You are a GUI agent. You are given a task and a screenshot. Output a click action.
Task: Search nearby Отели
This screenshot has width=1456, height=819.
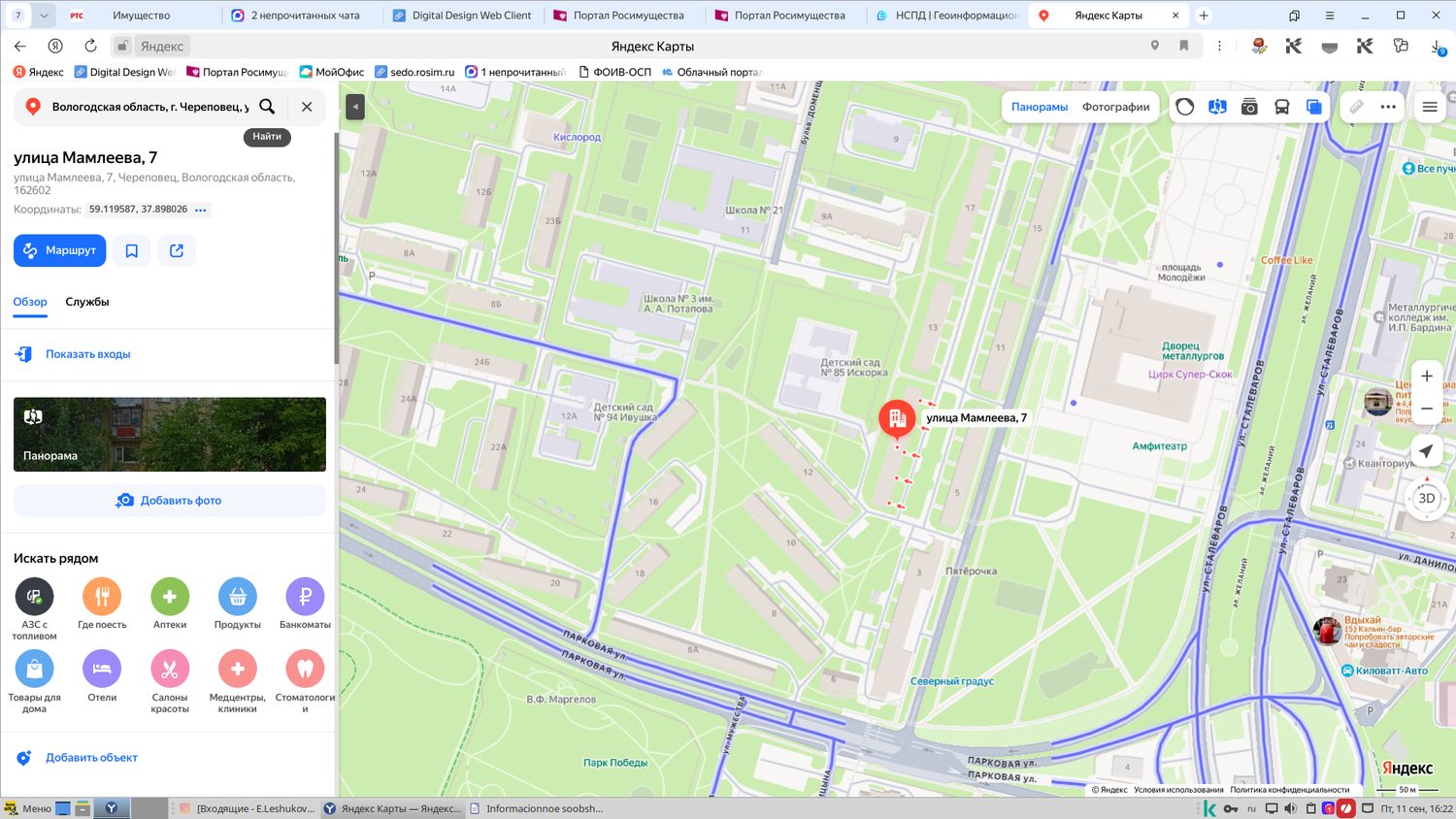point(102,676)
